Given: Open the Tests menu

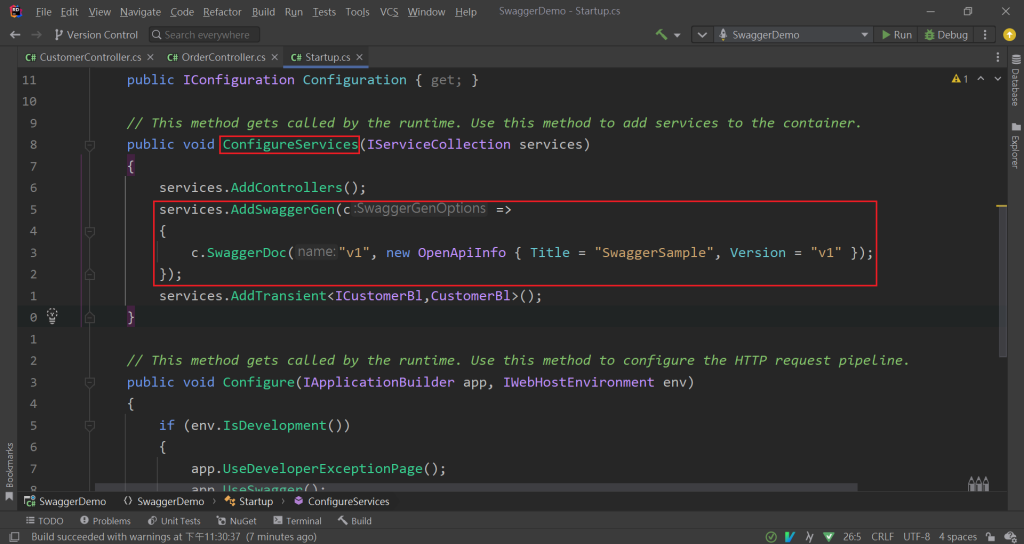Looking at the screenshot, I should [324, 12].
